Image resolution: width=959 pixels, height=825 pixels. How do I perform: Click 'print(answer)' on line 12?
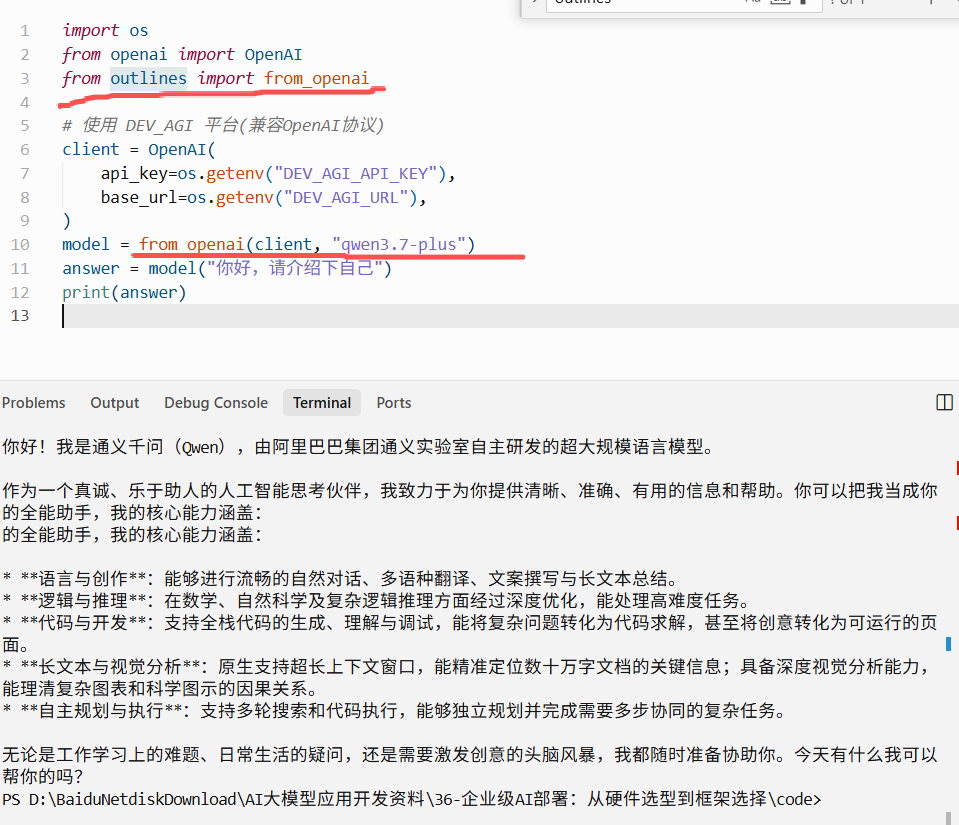[x=124, y=292]
